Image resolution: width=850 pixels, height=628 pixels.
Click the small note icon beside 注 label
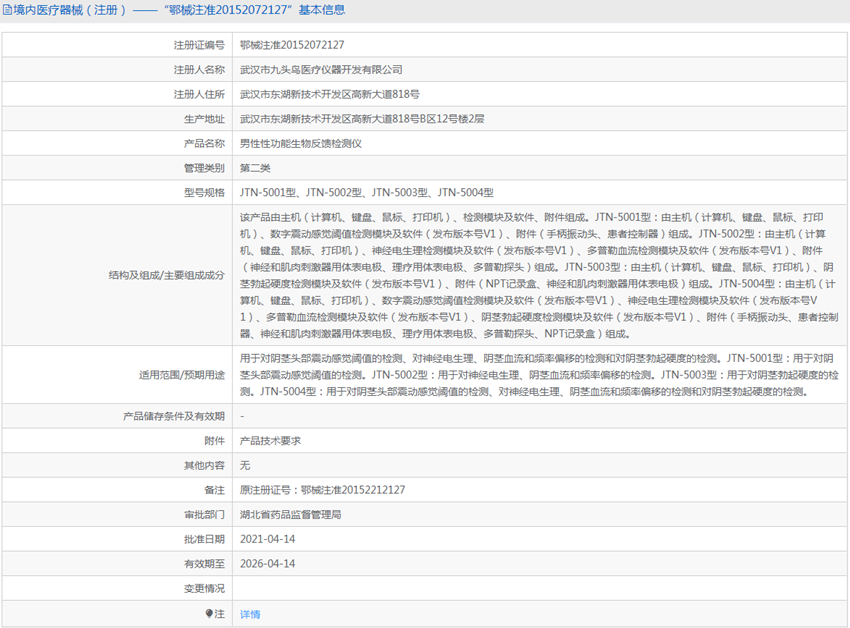(207, 614)
